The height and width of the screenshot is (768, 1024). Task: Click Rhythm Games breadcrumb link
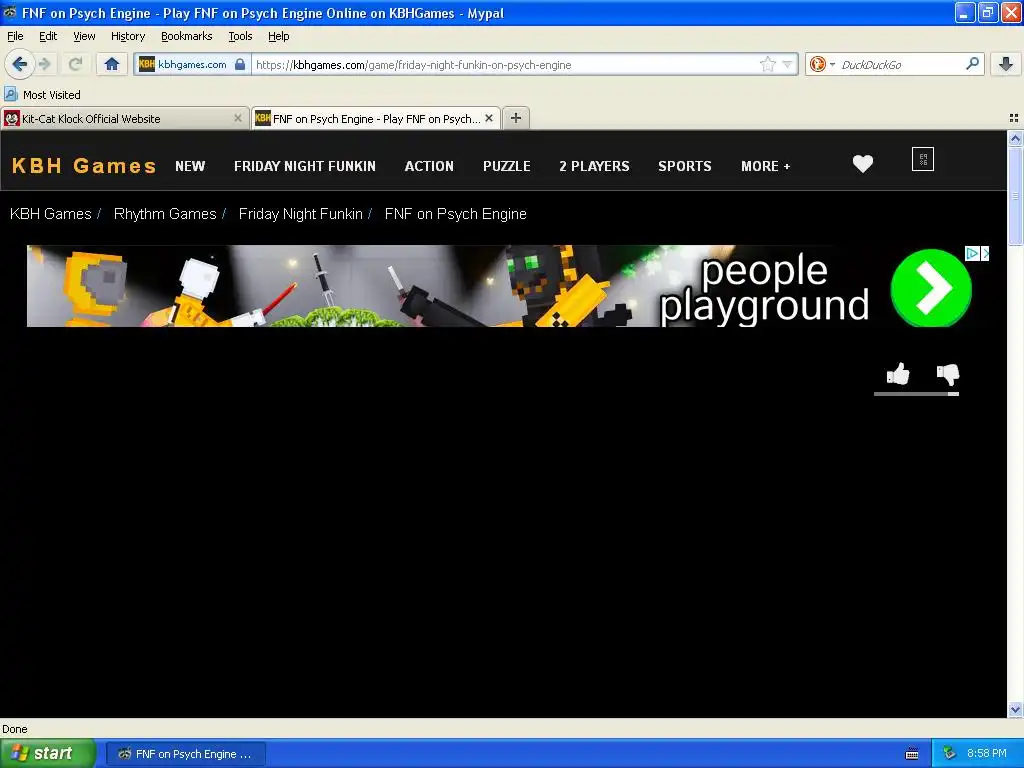click(165, 214)
